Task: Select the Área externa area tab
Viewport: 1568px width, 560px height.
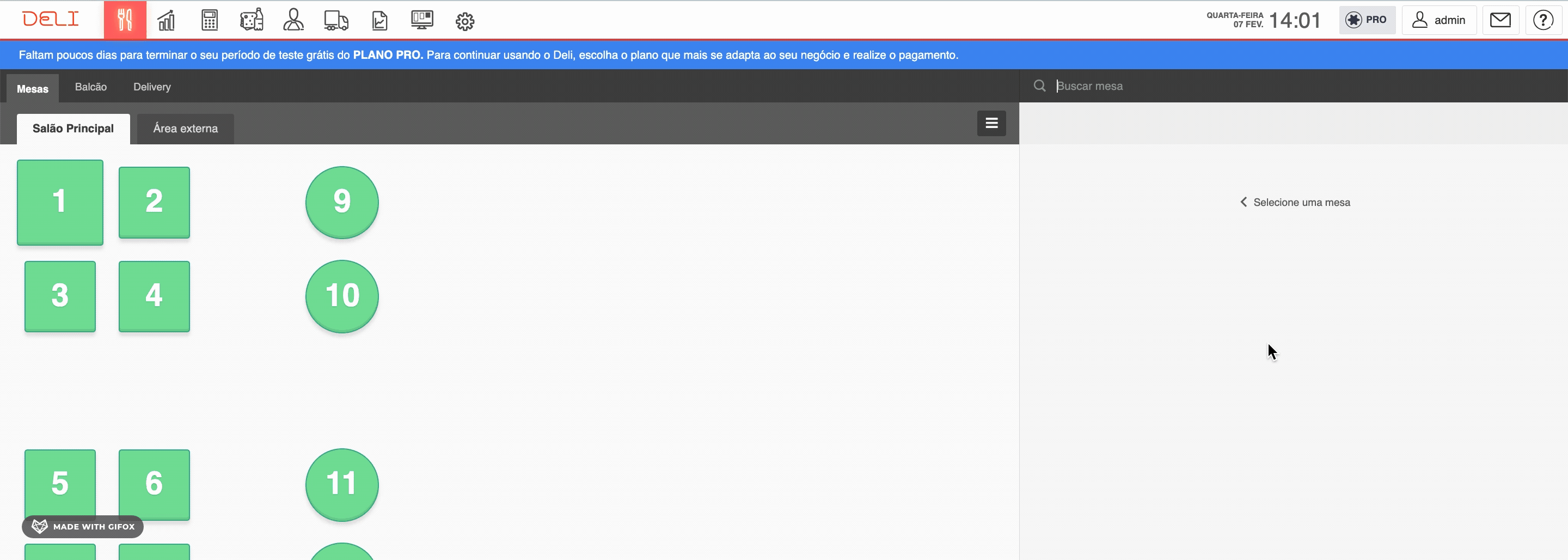Action: 186,129
